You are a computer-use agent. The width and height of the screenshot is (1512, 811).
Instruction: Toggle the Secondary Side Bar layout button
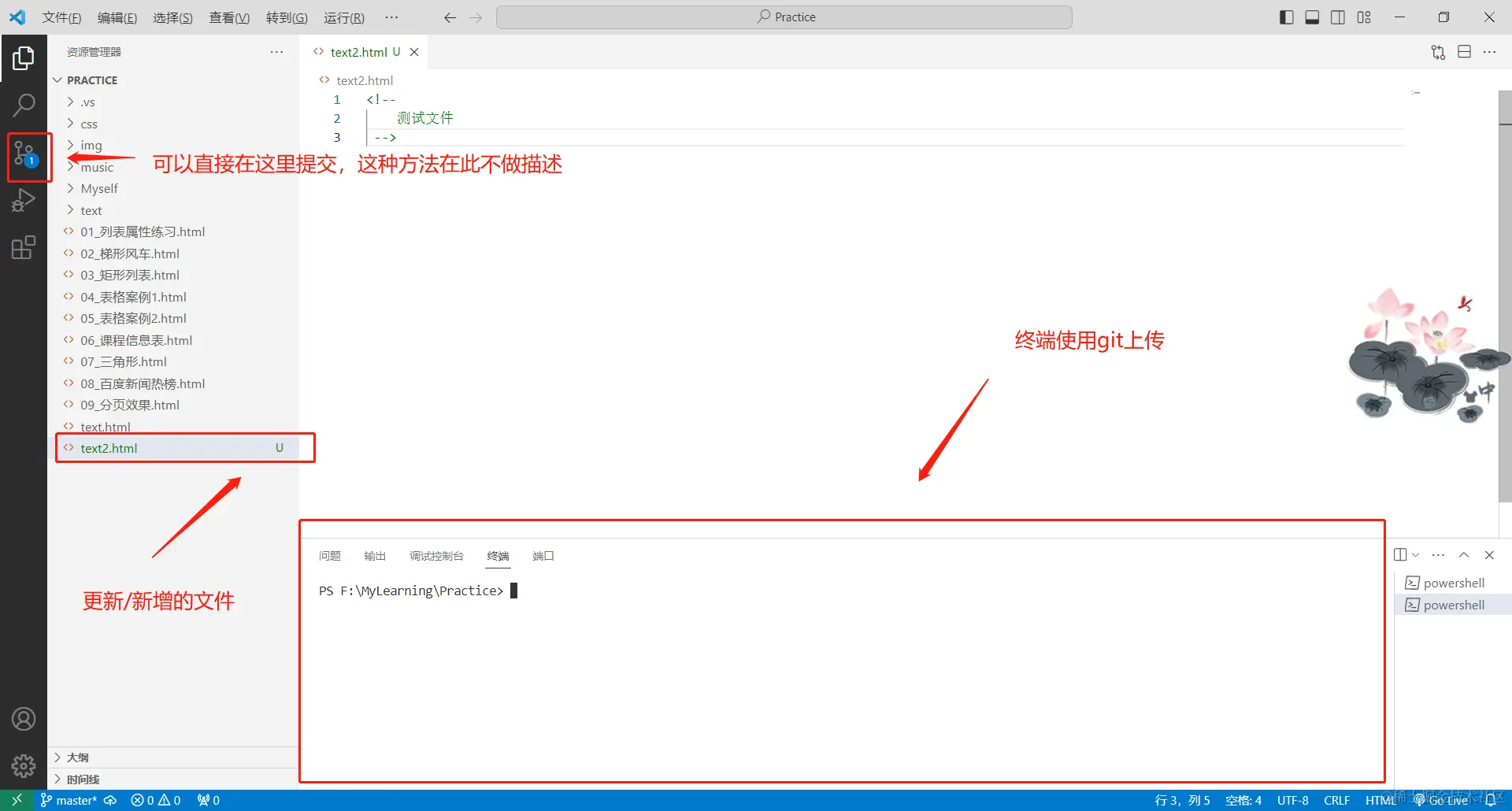pos(1338,17)
